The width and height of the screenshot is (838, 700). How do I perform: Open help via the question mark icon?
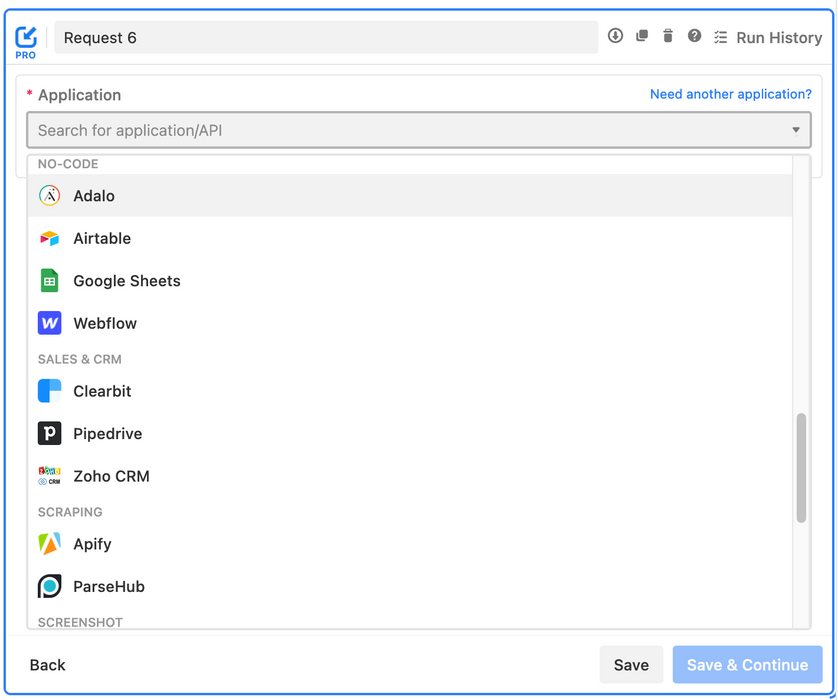pyautogui.click(x=694, y=36)
